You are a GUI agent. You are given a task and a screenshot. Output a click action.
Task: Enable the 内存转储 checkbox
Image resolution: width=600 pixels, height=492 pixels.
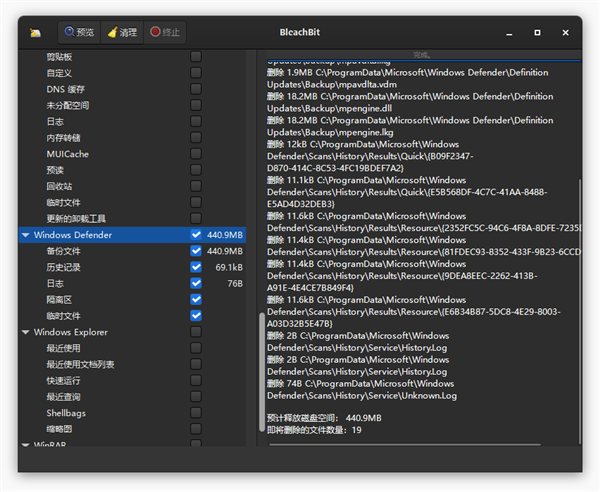(x=196, y=138)
